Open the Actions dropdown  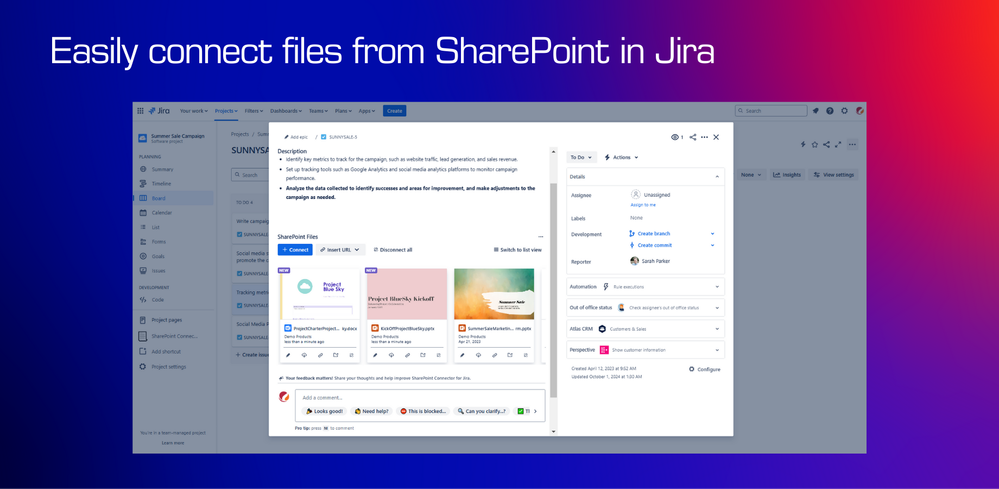click(x=621, y=157)
